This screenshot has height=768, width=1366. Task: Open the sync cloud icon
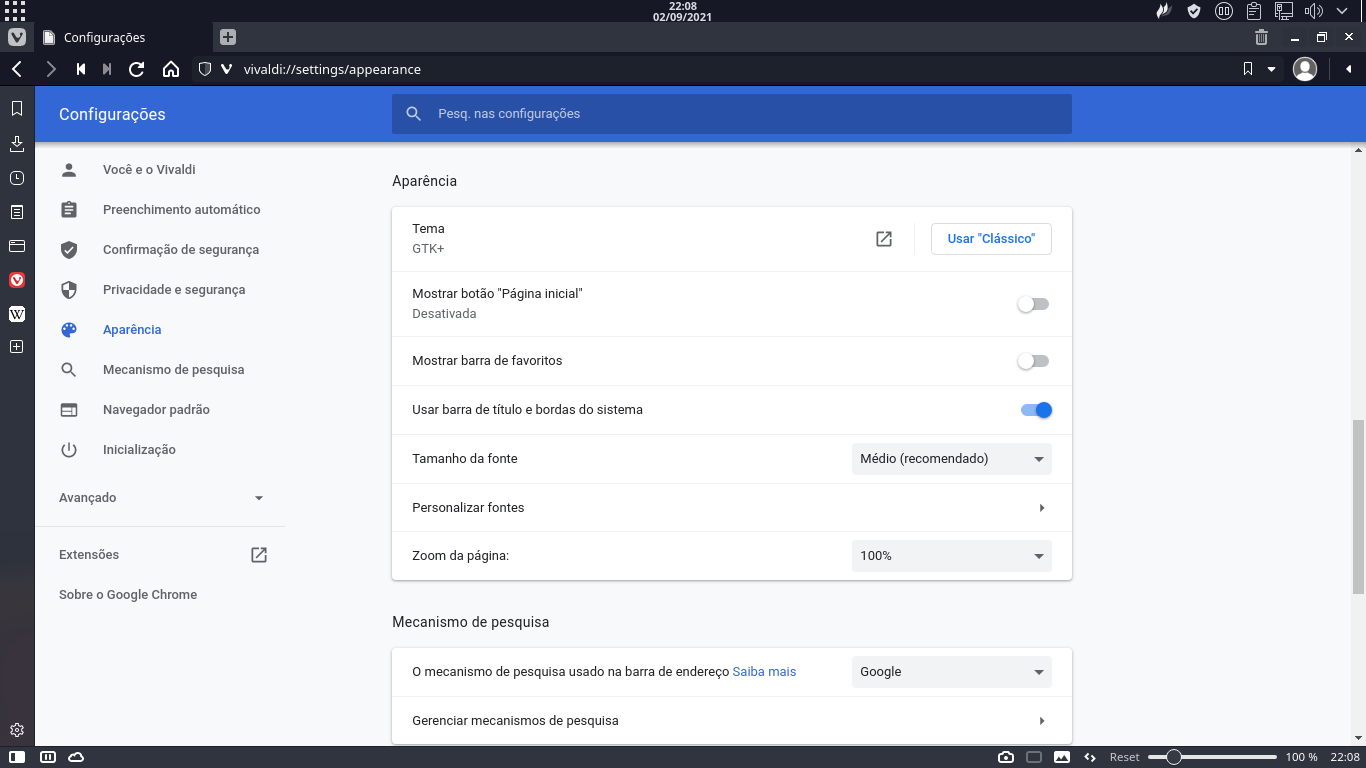(x=76, y=757)
